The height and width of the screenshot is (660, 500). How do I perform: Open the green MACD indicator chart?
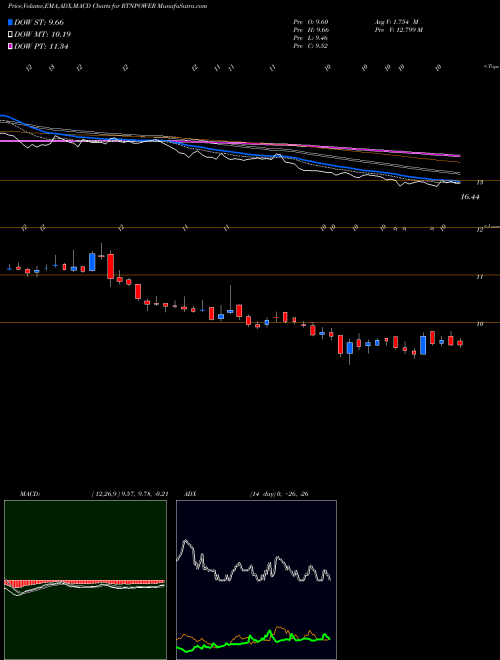(x=85, y=580)
